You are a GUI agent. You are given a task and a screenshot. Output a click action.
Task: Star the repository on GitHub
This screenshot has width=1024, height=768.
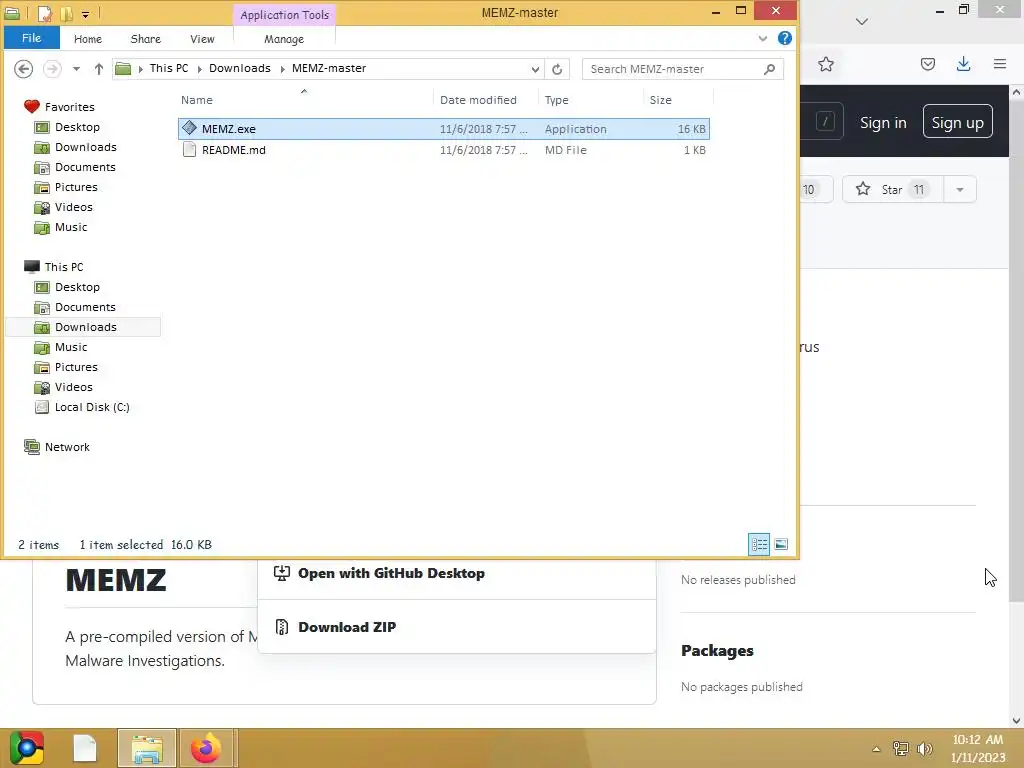[x=892, y=189]
